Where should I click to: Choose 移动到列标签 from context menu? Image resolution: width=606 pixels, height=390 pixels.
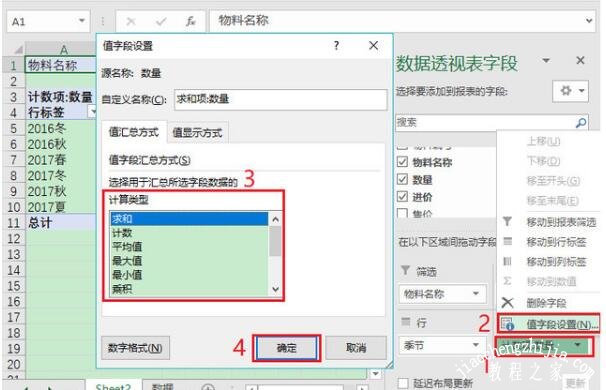[x=557, y=262]
